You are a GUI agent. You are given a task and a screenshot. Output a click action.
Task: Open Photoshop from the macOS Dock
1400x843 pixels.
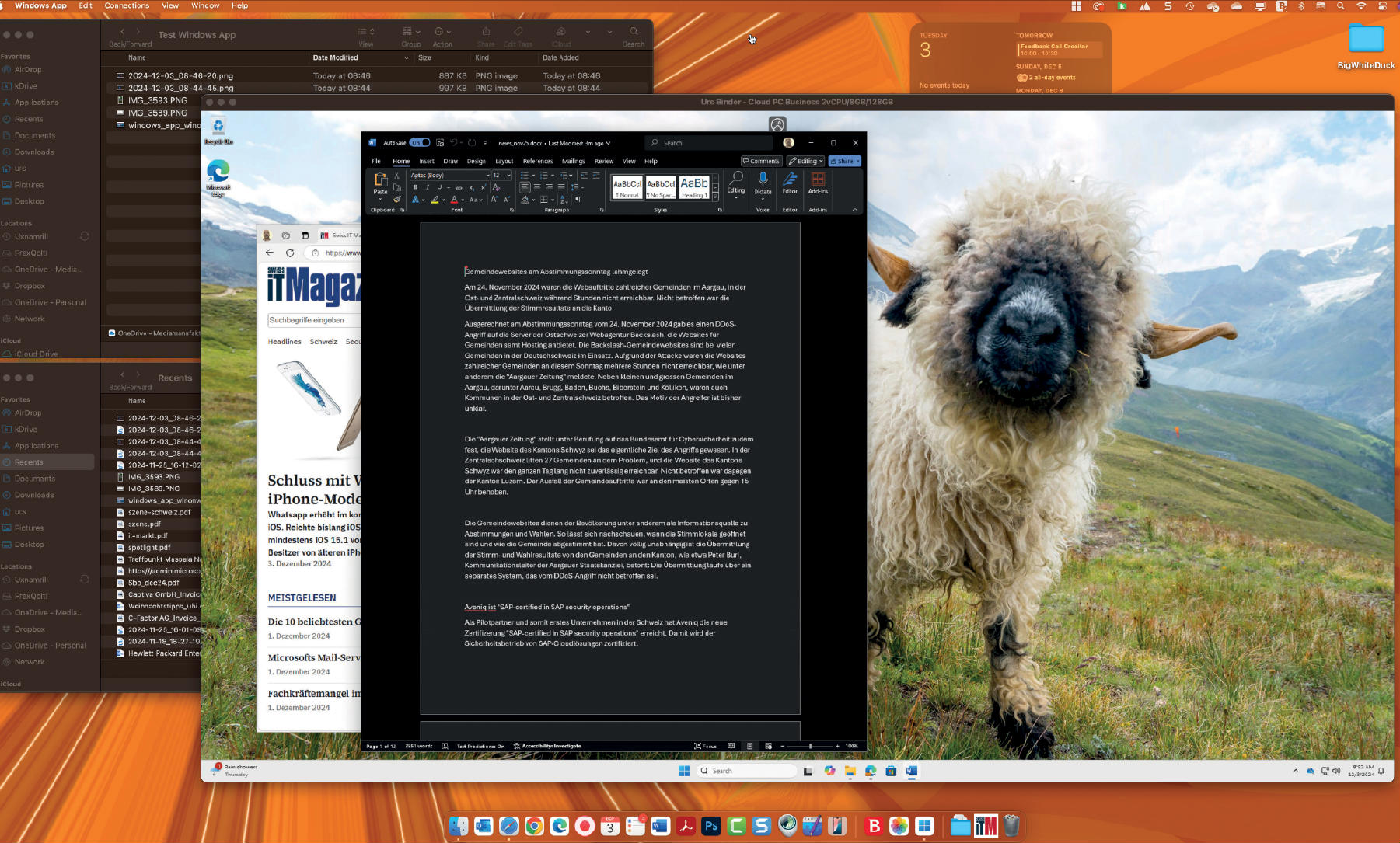pyautogui.click(x=711, y=826)
